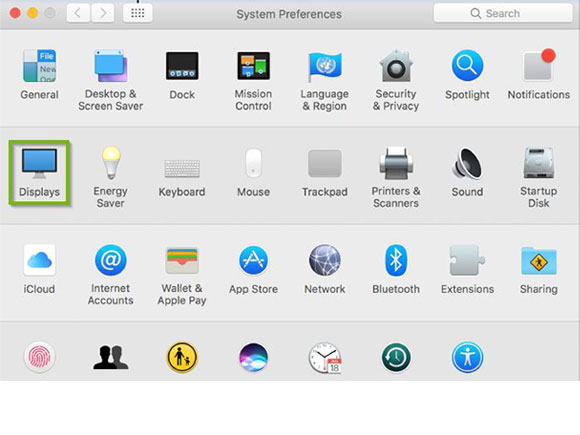The image size is (580, 435).
Task: Open Users & Groups silhouettes icon
Action: click(x=111, y=357)
